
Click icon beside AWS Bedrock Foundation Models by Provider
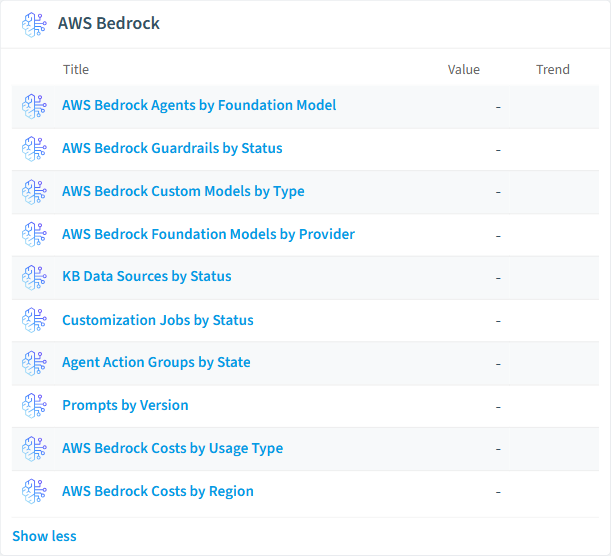[34, 235]
